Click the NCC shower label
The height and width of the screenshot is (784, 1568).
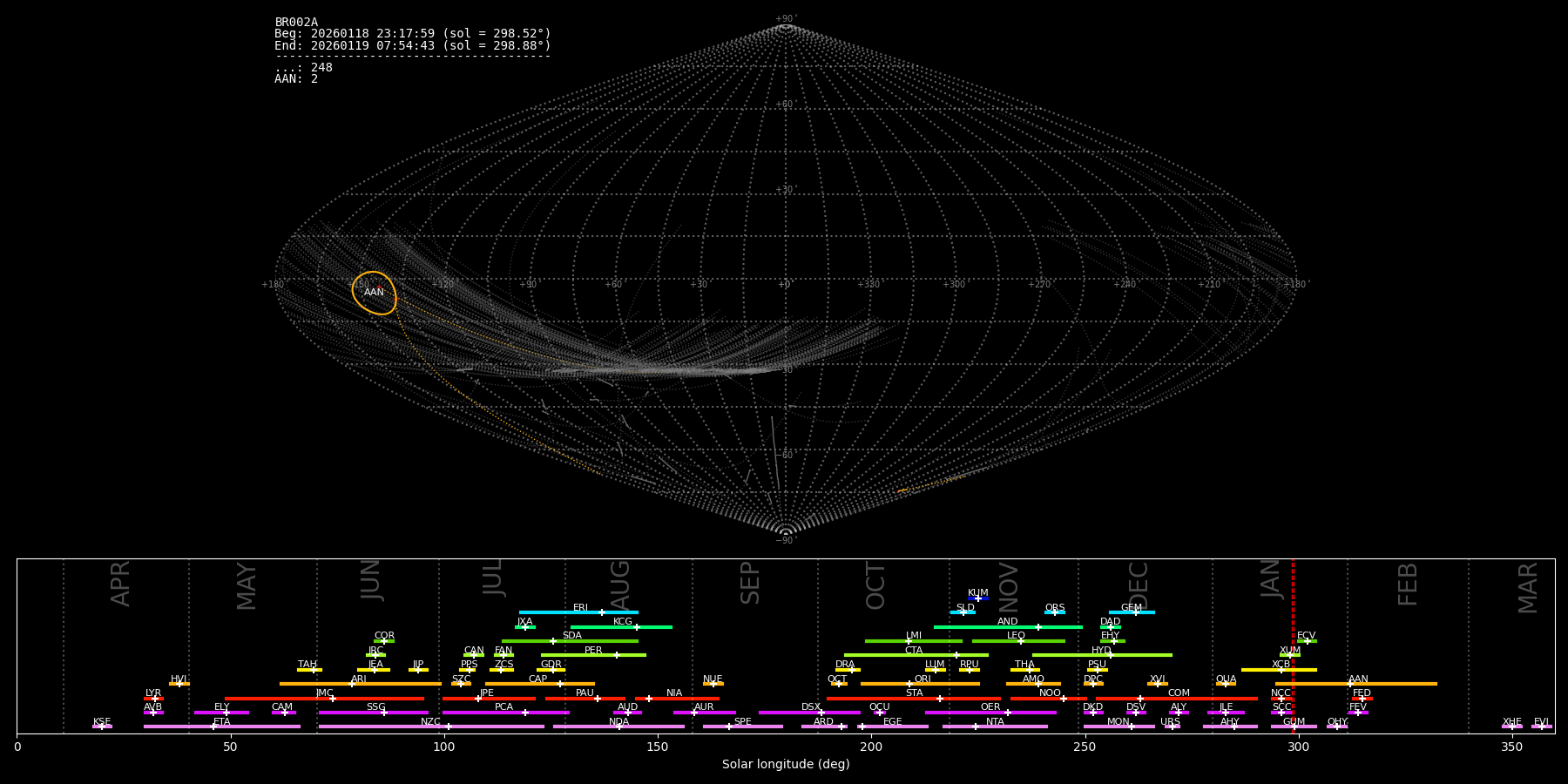tap(1281, 693)
